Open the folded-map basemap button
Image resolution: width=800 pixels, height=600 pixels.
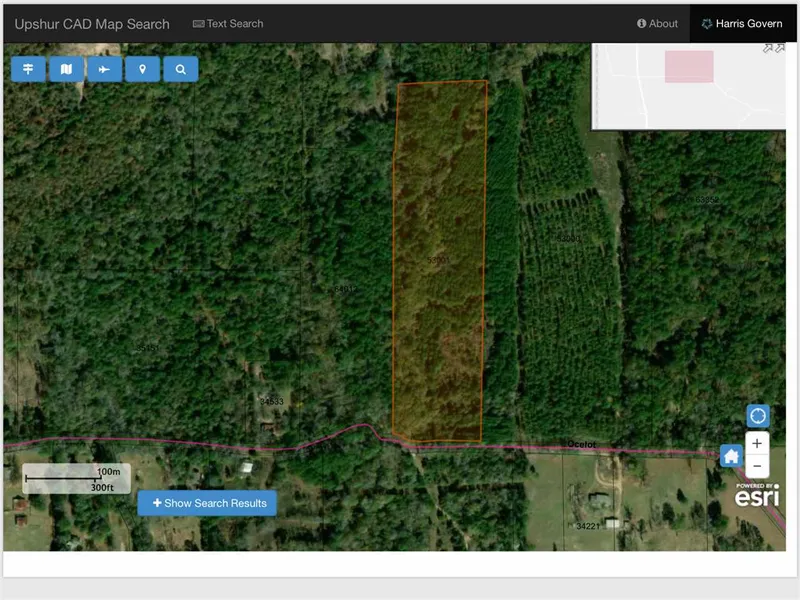pos(66,69)
